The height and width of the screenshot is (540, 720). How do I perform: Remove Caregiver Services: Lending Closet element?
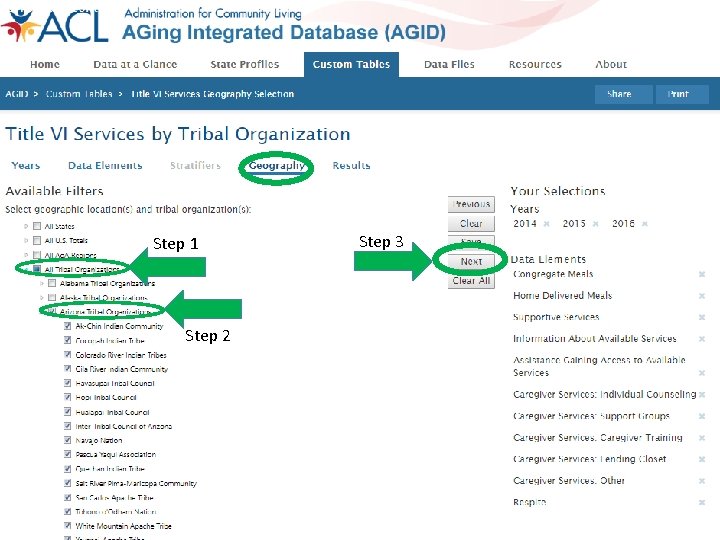tap(702, 459)
